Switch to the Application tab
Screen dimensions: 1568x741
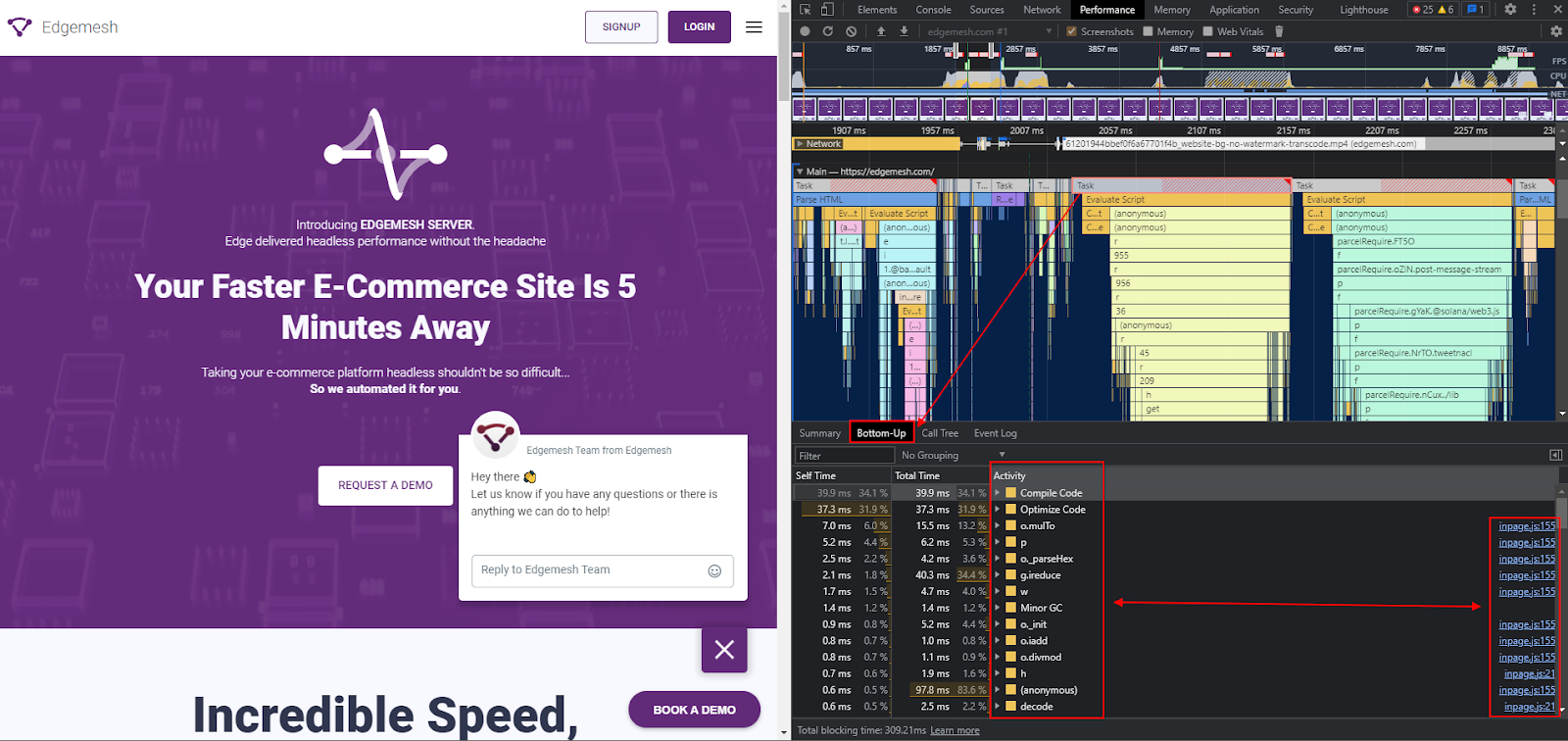[1235, 10]
